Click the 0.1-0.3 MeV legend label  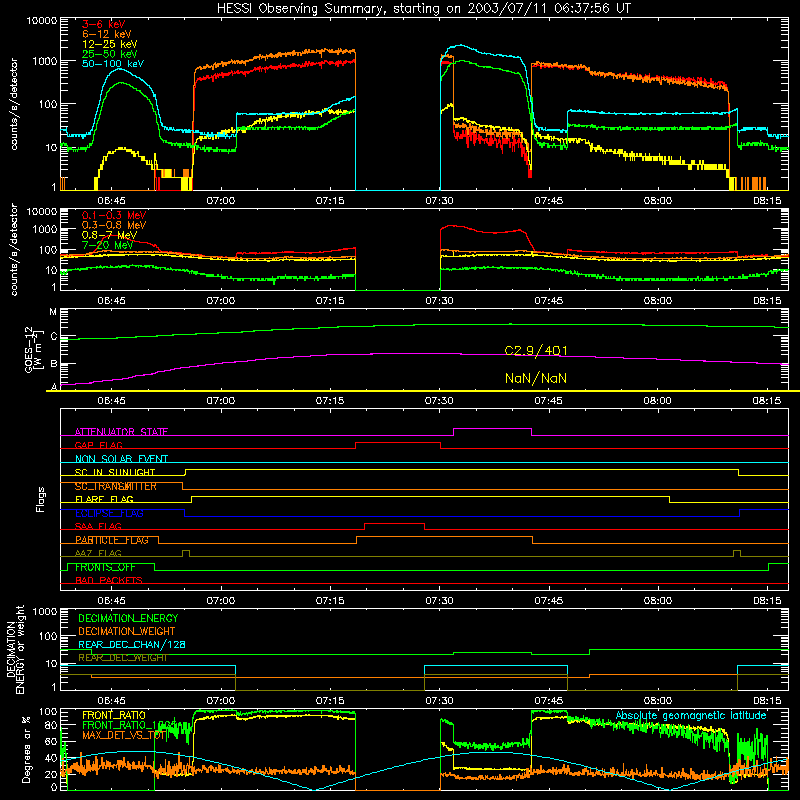pos(114,215)
